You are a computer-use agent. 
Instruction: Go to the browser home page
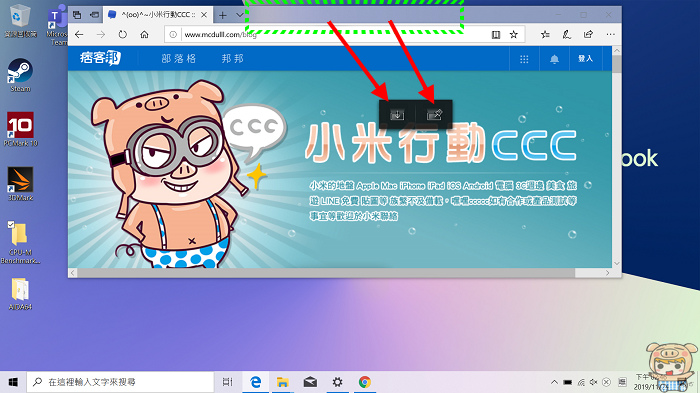tap(144, 34)
